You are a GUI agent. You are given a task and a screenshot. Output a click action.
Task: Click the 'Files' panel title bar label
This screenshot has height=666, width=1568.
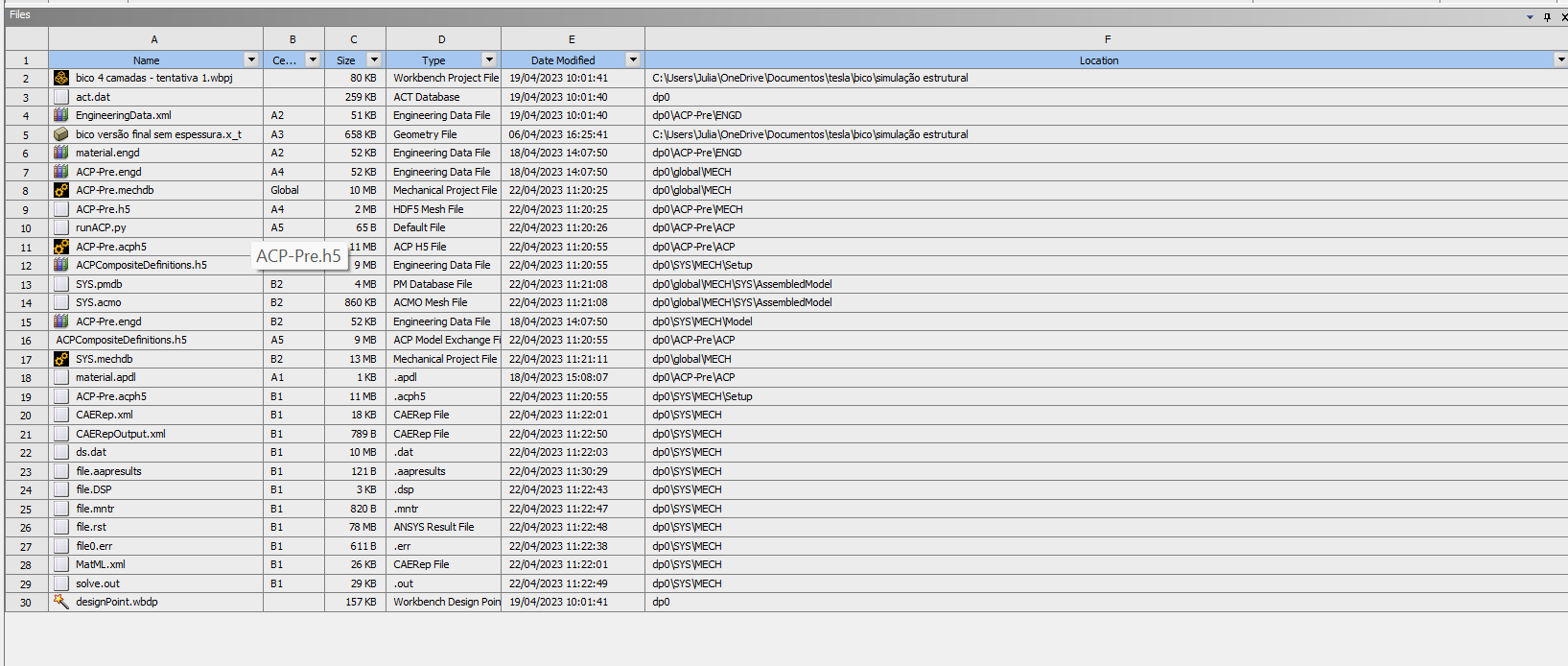[x=20, y=15]
